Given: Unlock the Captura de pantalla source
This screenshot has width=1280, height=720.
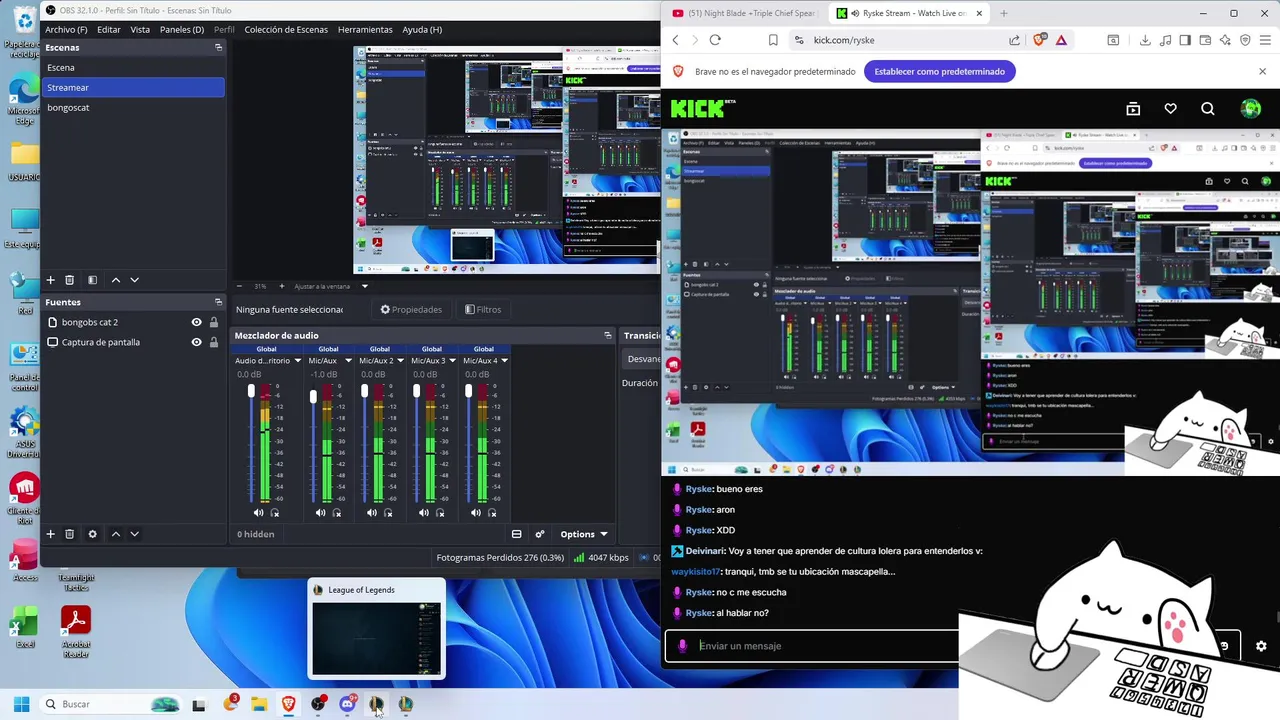Looking at the screenshot, I should (214, 342).
